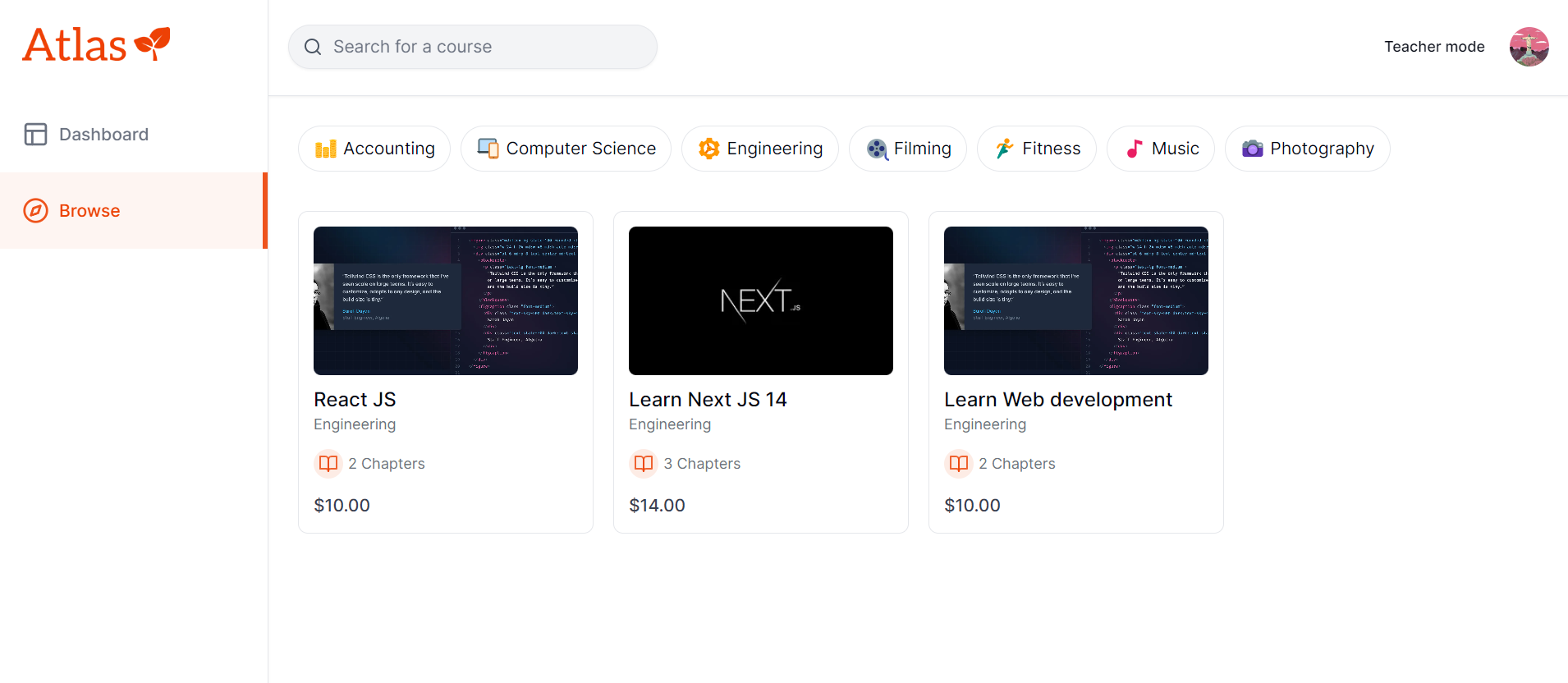Click Engineering label under React JS
This screenshot has width=1568, height=683.
pyautogui.click(x=355, y=424)
